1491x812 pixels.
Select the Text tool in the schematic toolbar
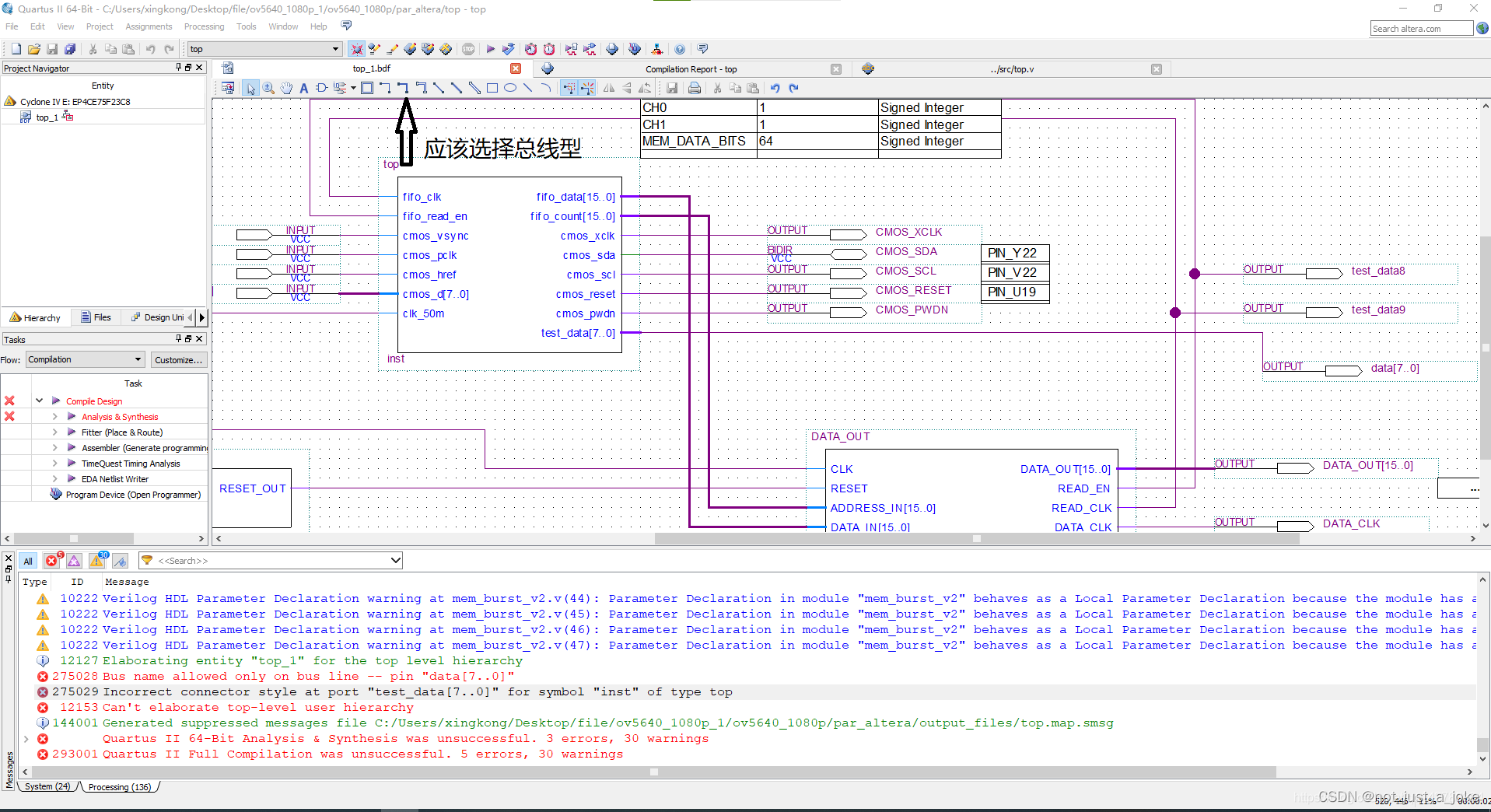[303, 88]
